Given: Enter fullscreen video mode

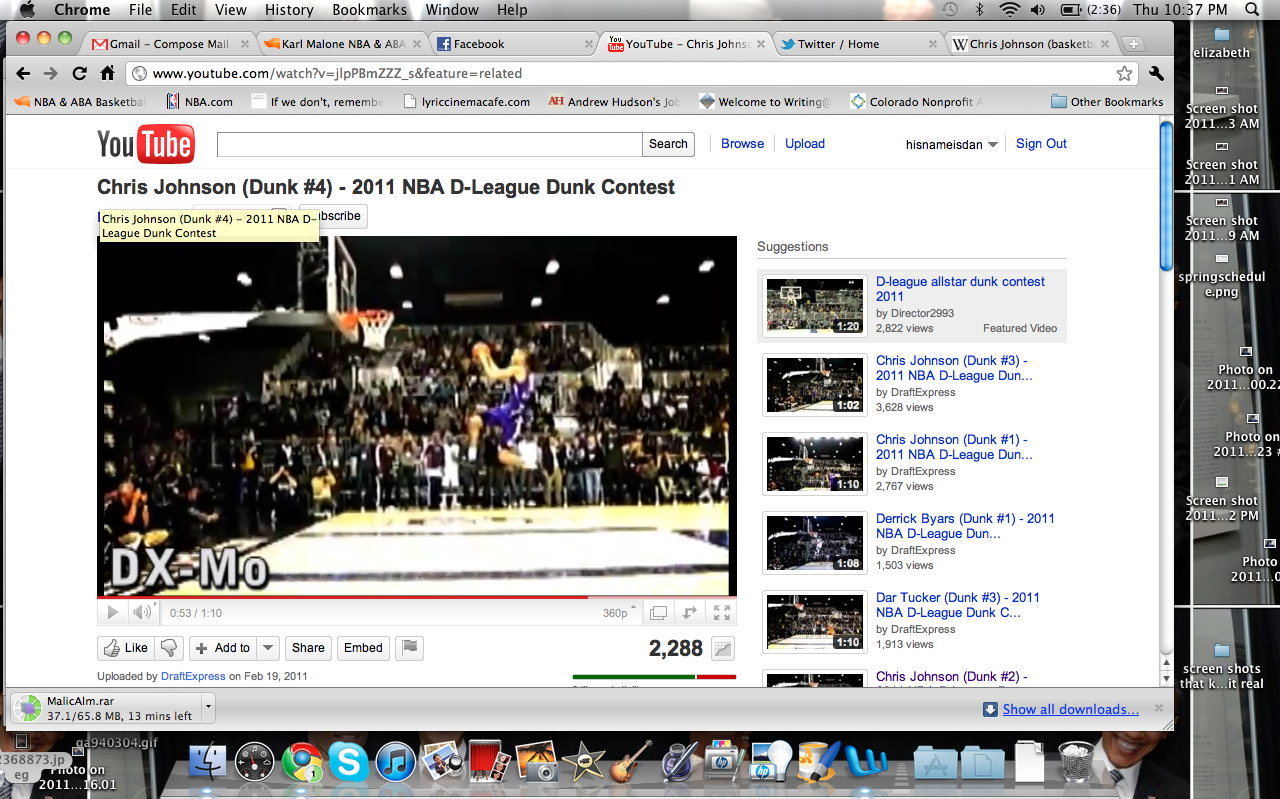Looking at the screenshot, I should (721, 613).
